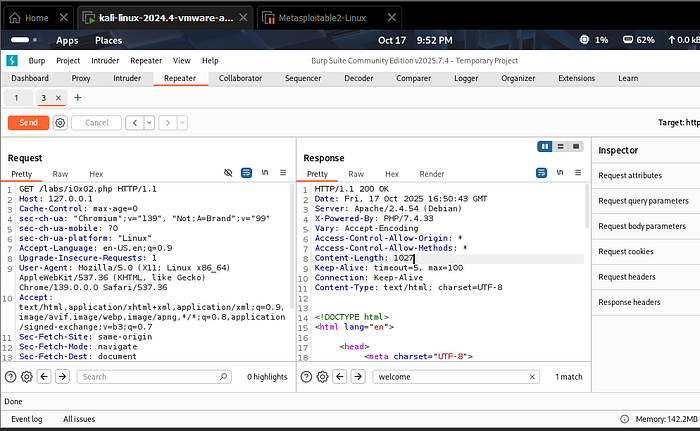Open the Collaborator tab

click(x=240, y=78)
